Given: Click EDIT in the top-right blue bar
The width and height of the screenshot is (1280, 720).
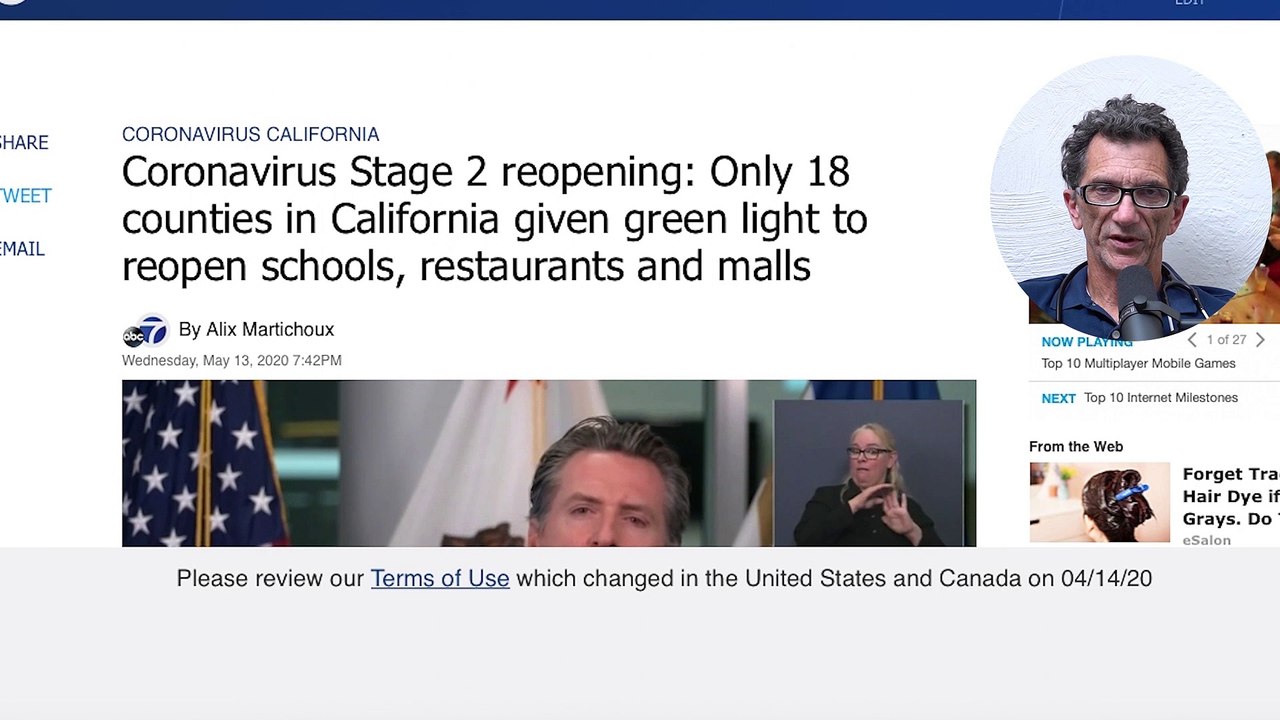Looking at the screenshot, I should (1189, 3).
